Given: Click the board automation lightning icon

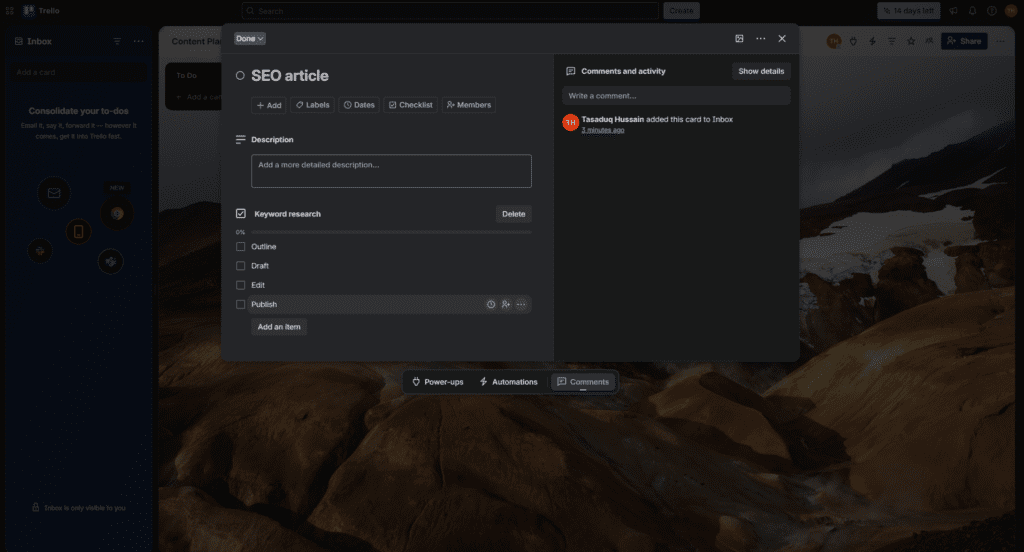Looking at the screenshot, I should (872, 41).
